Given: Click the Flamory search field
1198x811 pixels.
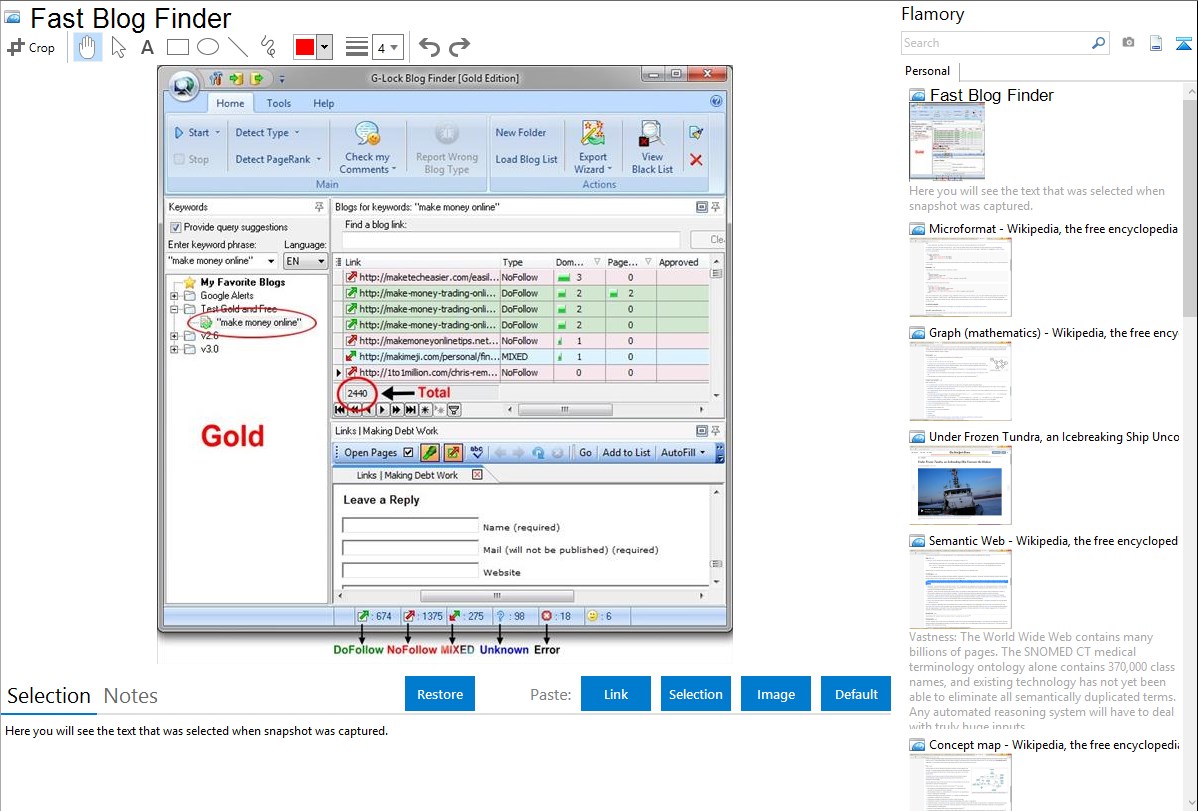Looking at the screenshot, I should 996,43.
